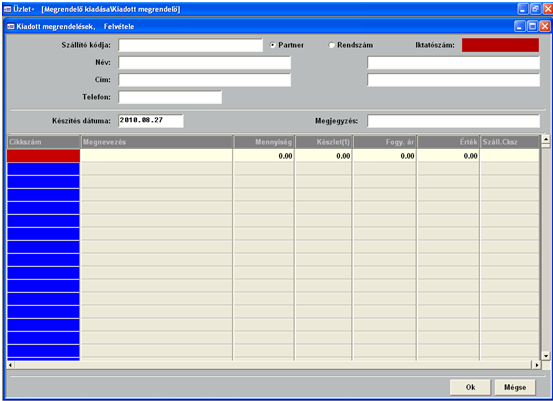
Task: Click the Érték column header
Action: click(x=448, y=142)
